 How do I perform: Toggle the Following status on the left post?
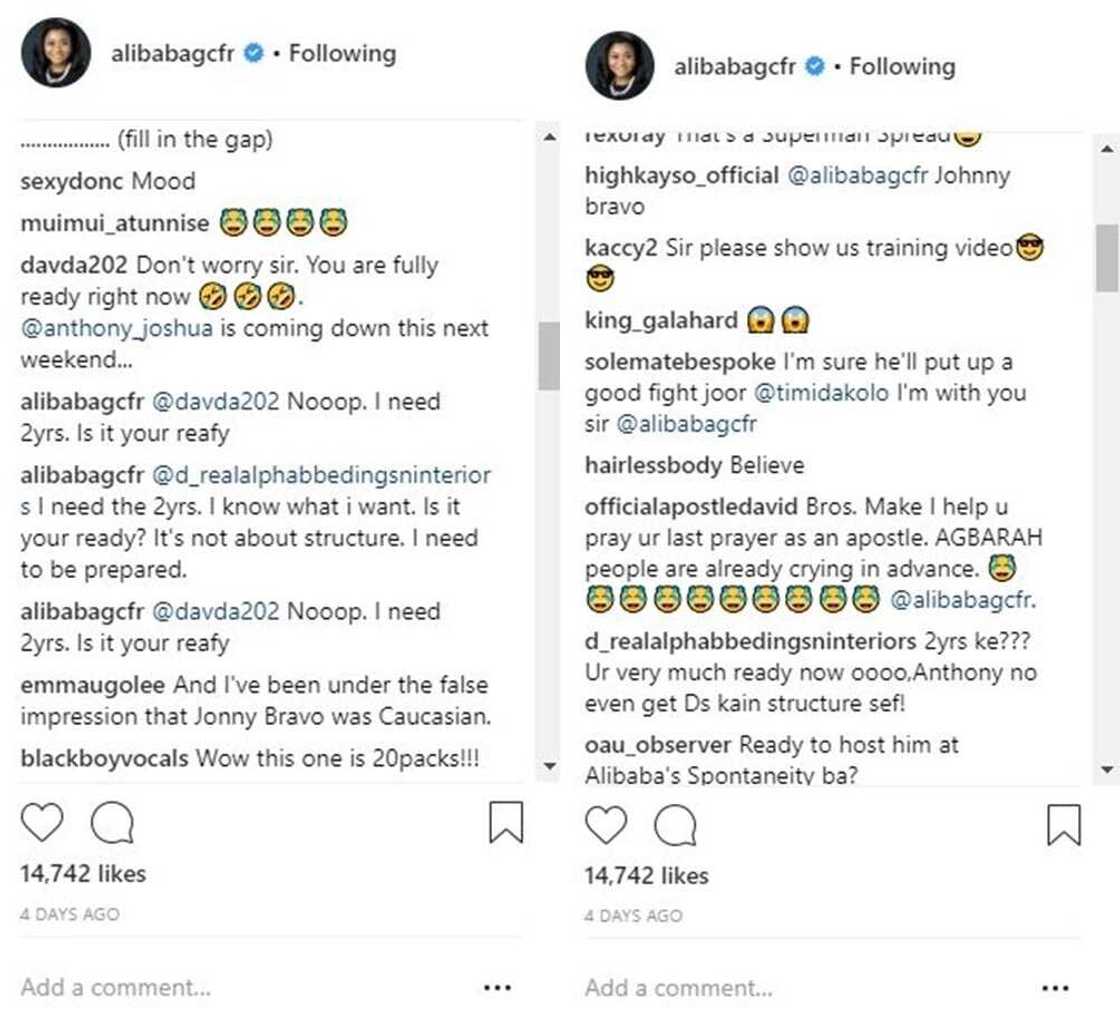(x=342, y=55)
